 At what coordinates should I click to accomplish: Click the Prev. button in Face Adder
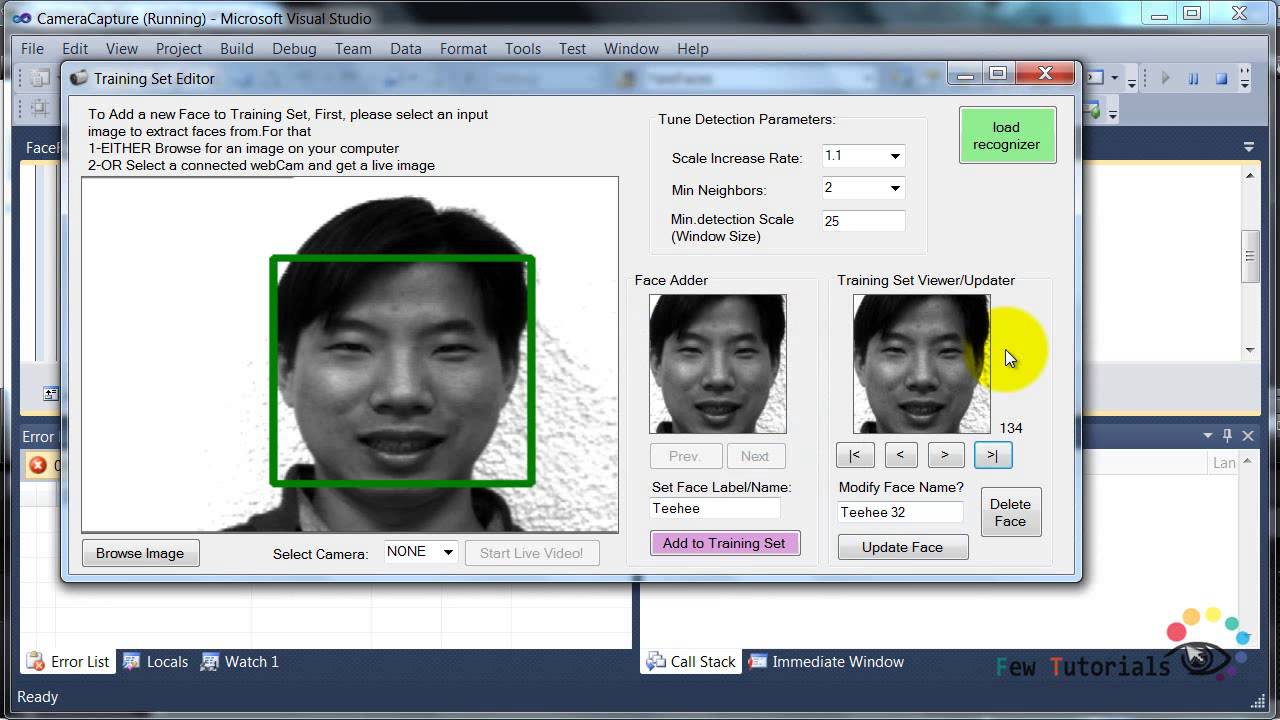coord(684,456)
